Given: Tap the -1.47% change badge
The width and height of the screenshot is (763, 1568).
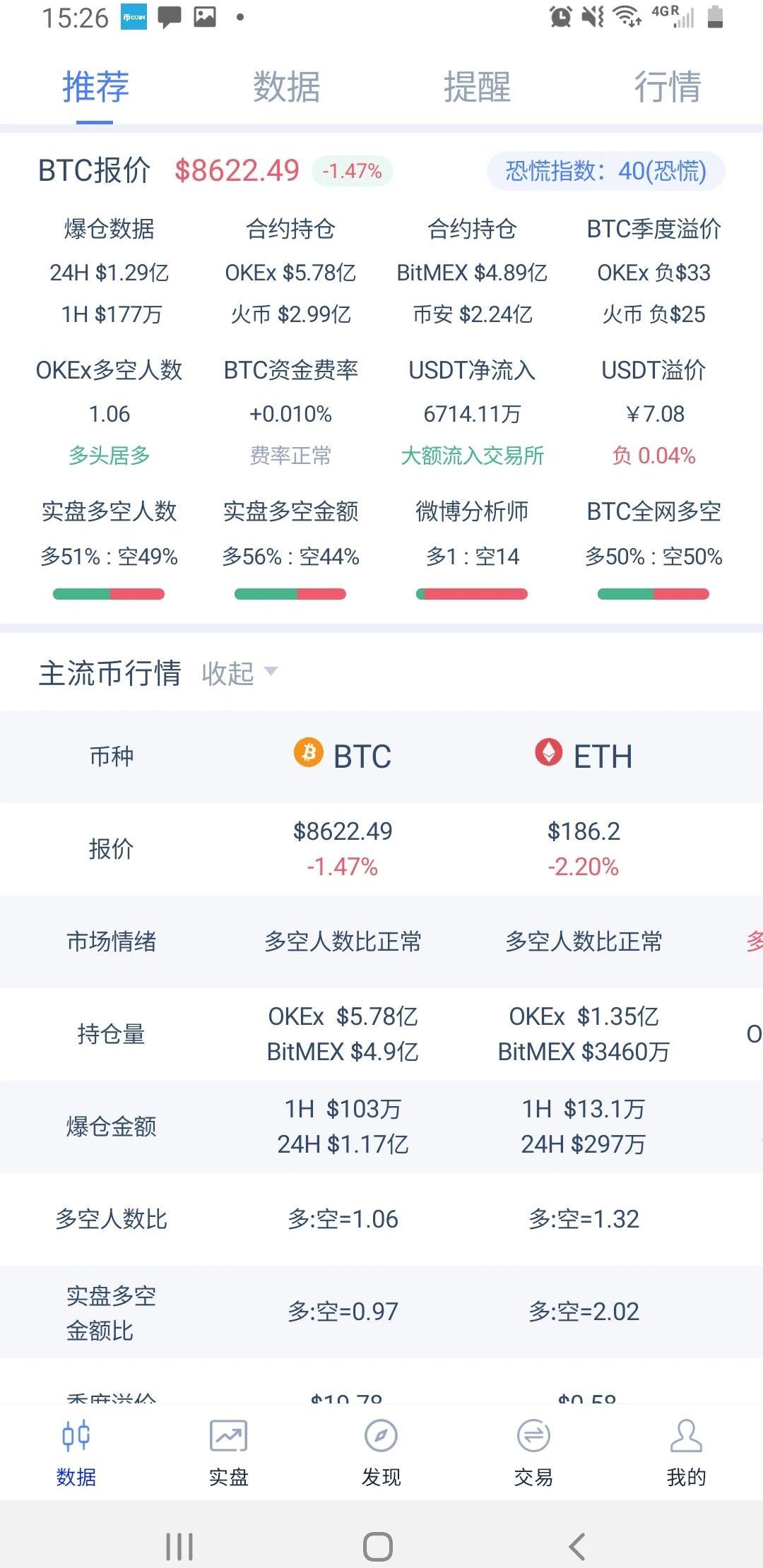Looking at the screenshot, I should [352, 171].
